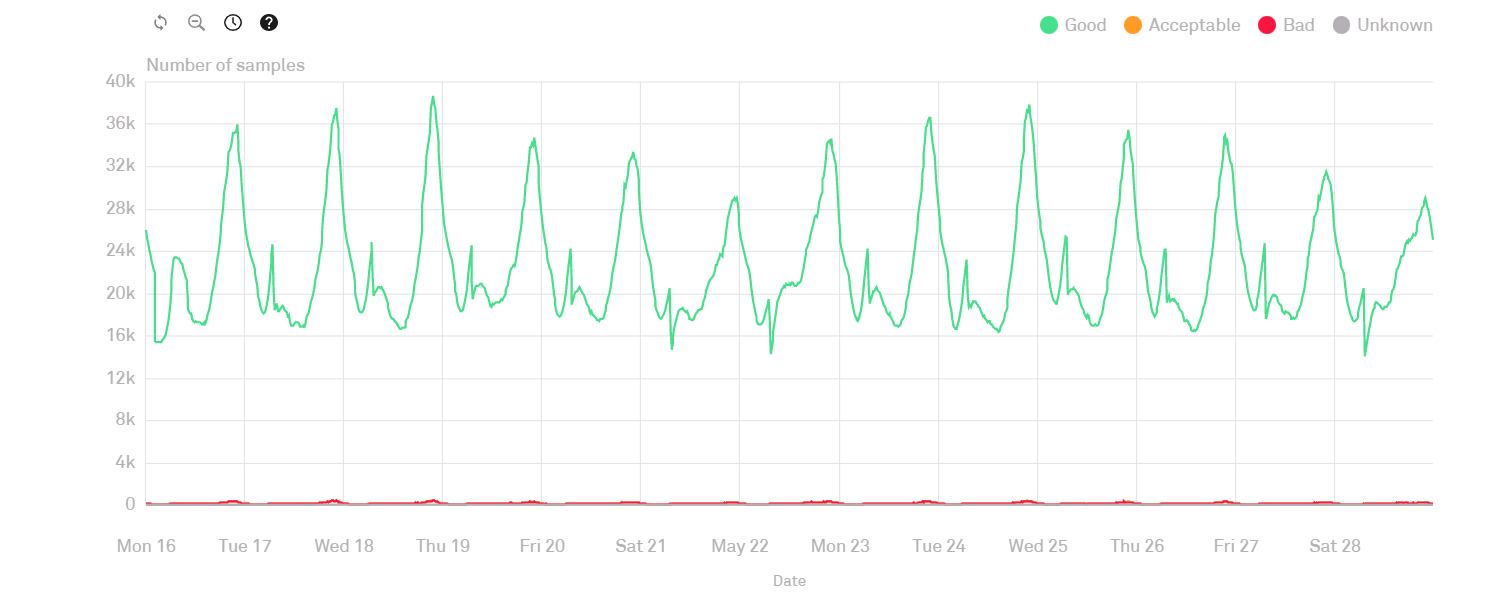Open help via the question mark icon
The width and height of the screenshot is (1499, 609).
click(x=269, y=23)
